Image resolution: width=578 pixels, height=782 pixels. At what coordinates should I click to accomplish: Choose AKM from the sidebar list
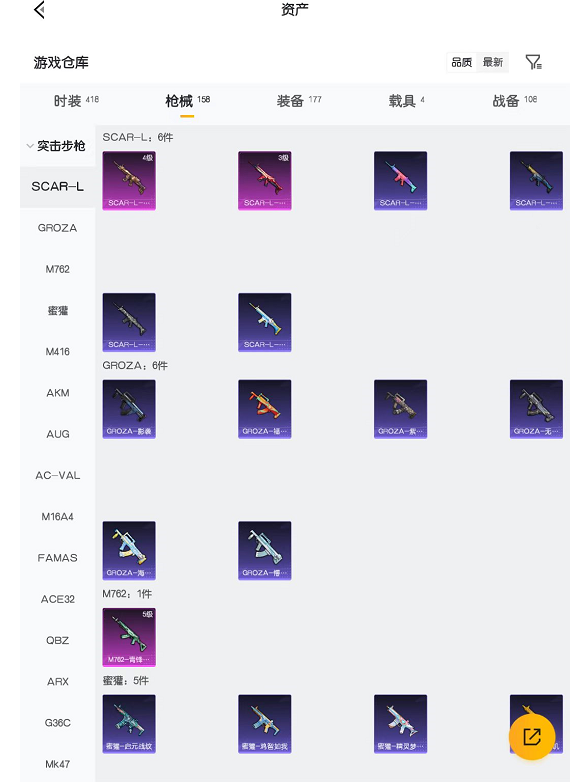(x=57, y=393)
